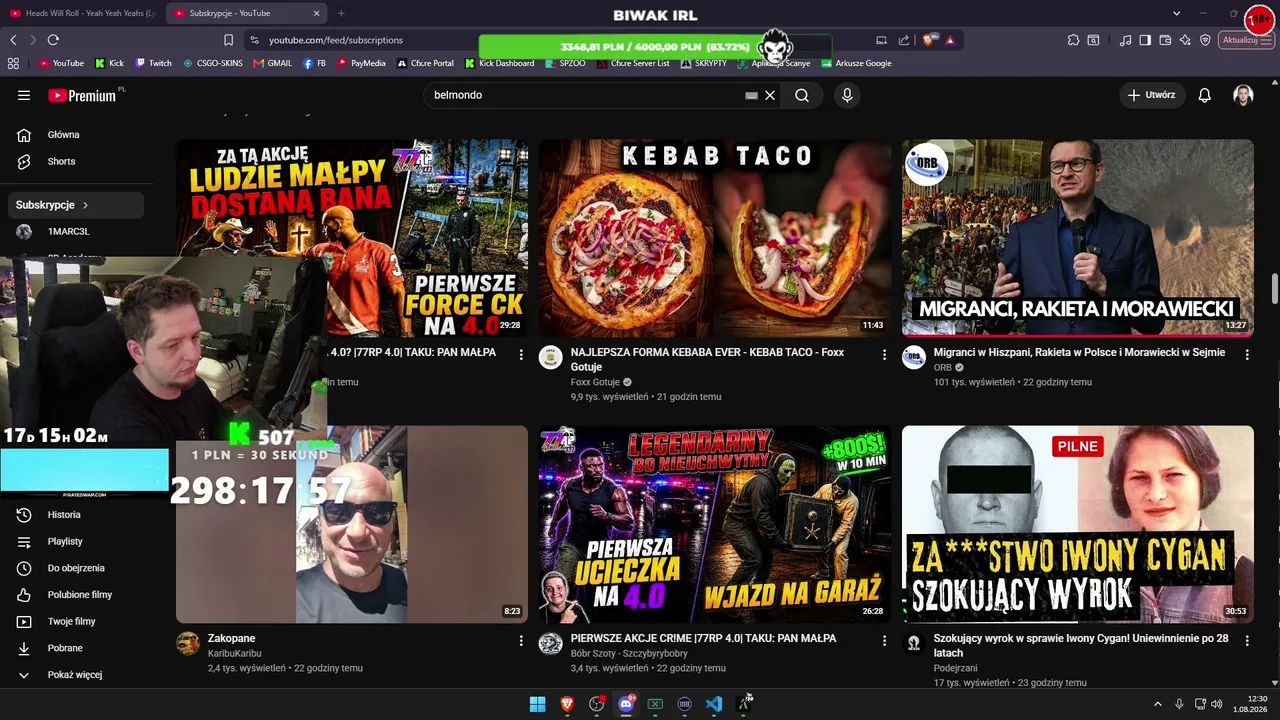
Task: Open the Szokujący wyrok video thumbnail
Action: tap(1078, 524)
